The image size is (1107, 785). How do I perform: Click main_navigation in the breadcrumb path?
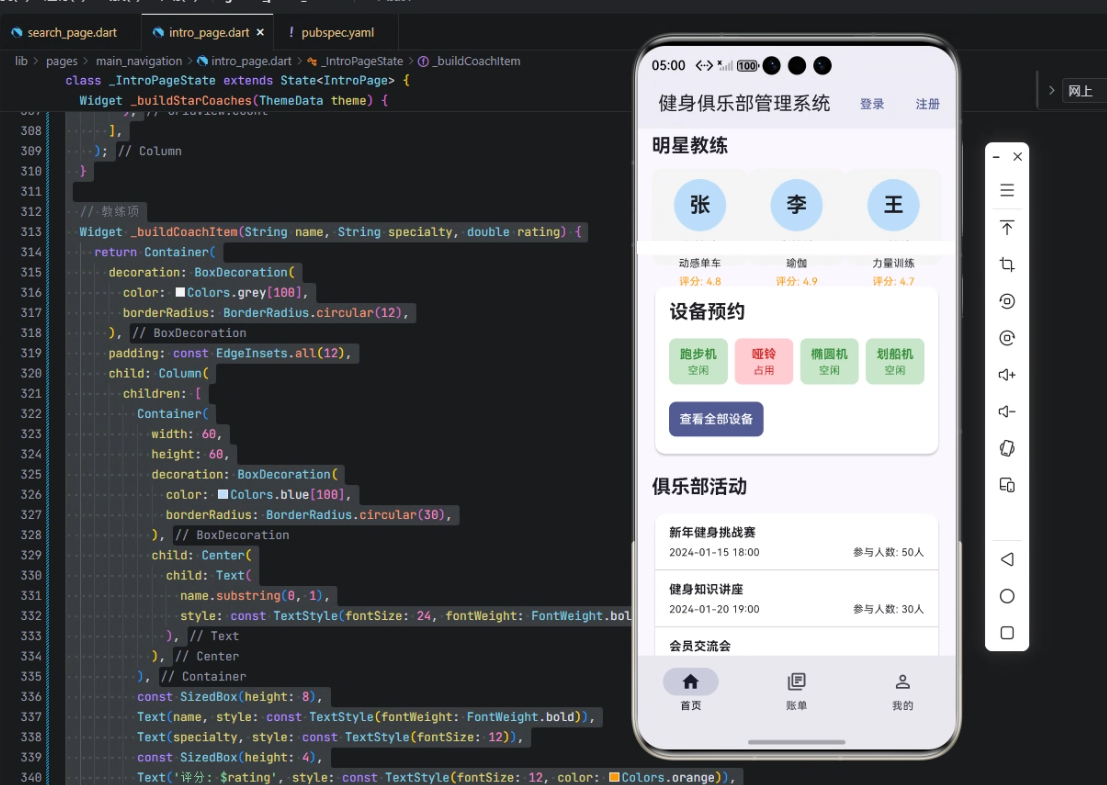(140, 60)
